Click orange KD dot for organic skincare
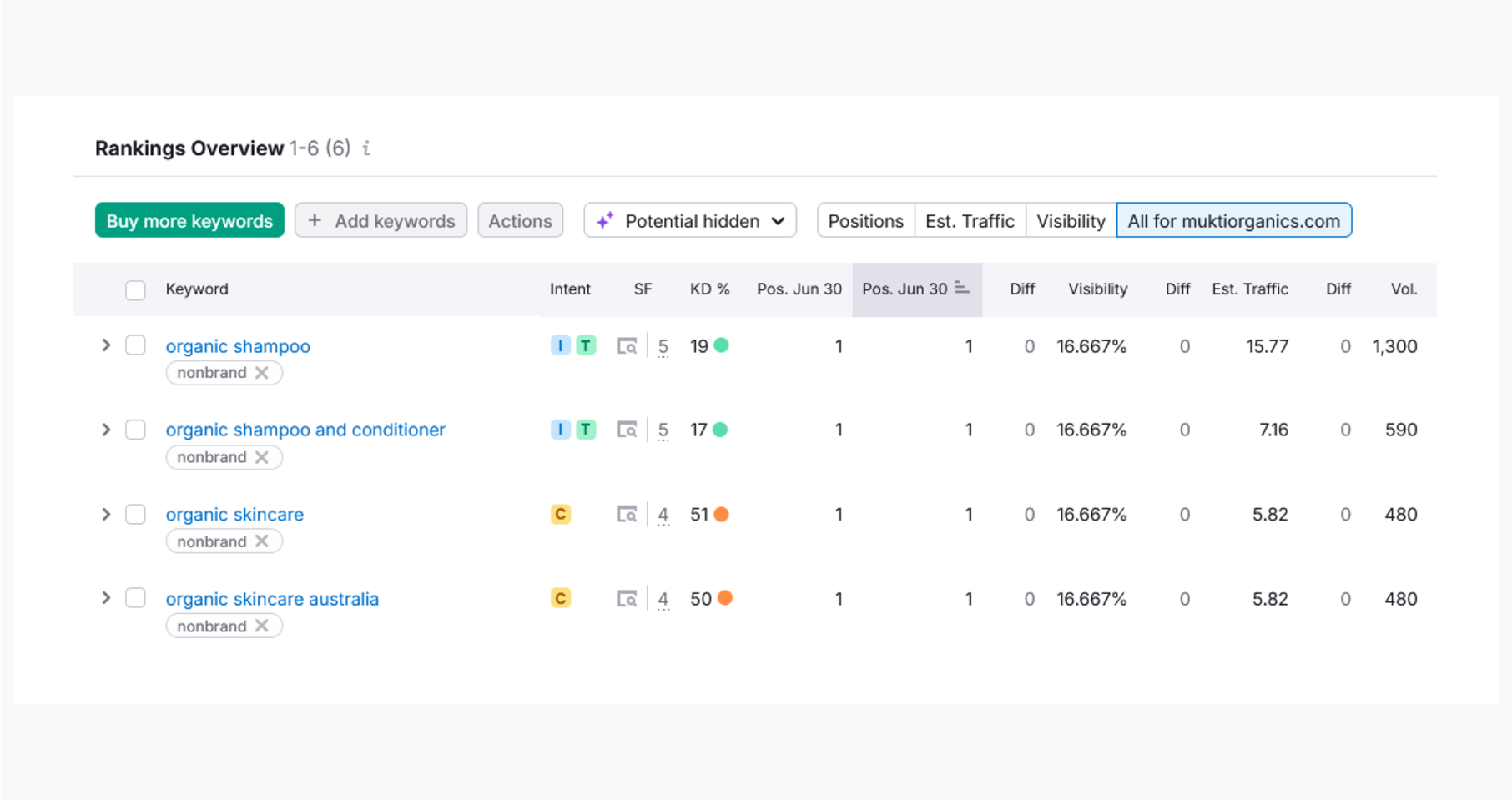This screenshot has height=800, width=1512. [x=722, y=514]
